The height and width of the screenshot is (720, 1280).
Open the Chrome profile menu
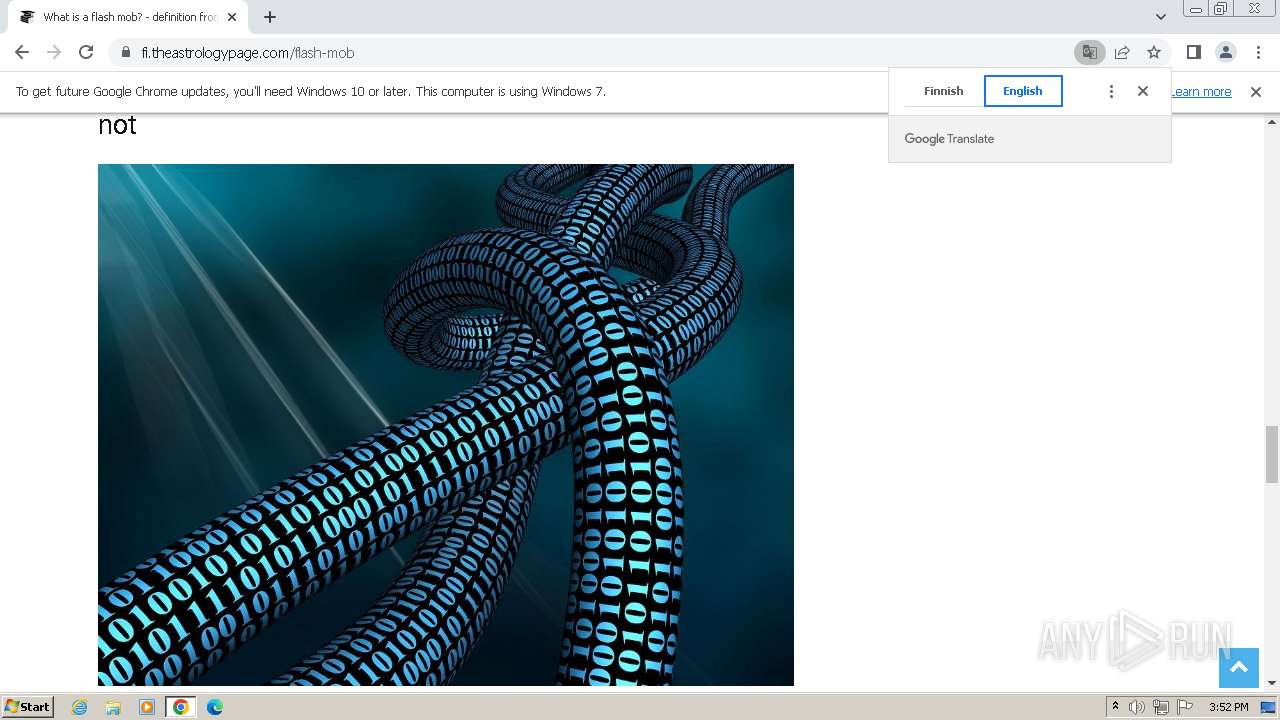[1226, 52]
